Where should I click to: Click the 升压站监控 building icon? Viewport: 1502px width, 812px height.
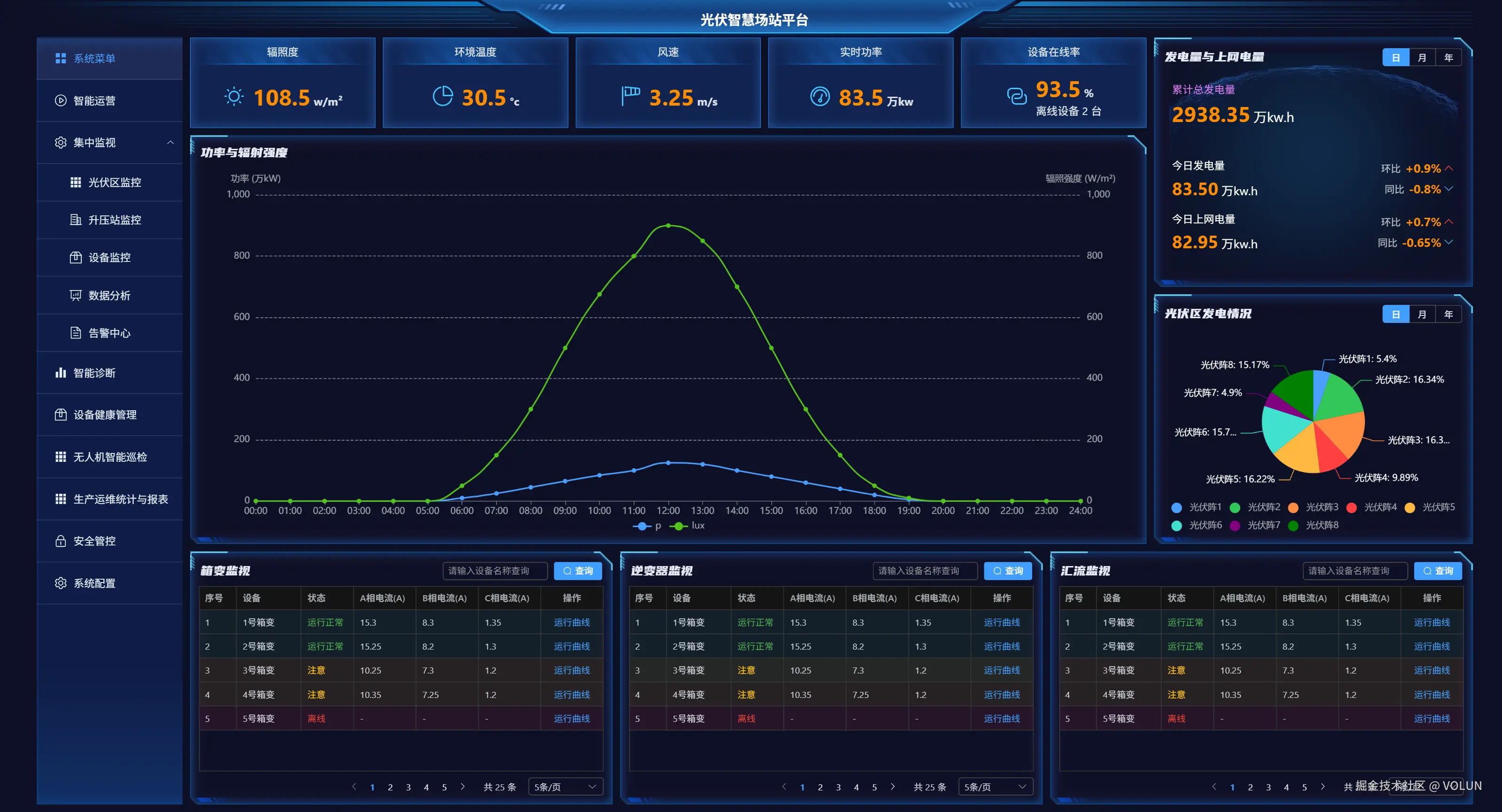pos(75,220)
